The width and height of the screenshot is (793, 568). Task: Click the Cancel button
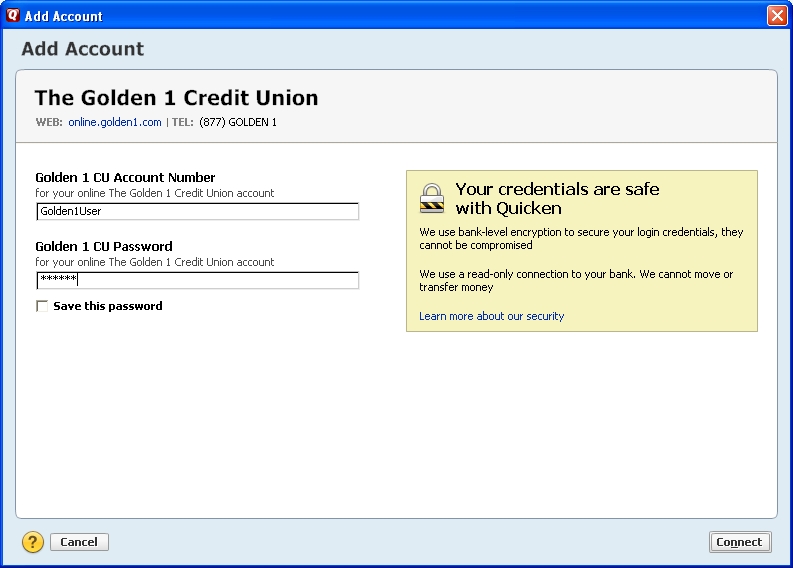(x=79, y=542)
